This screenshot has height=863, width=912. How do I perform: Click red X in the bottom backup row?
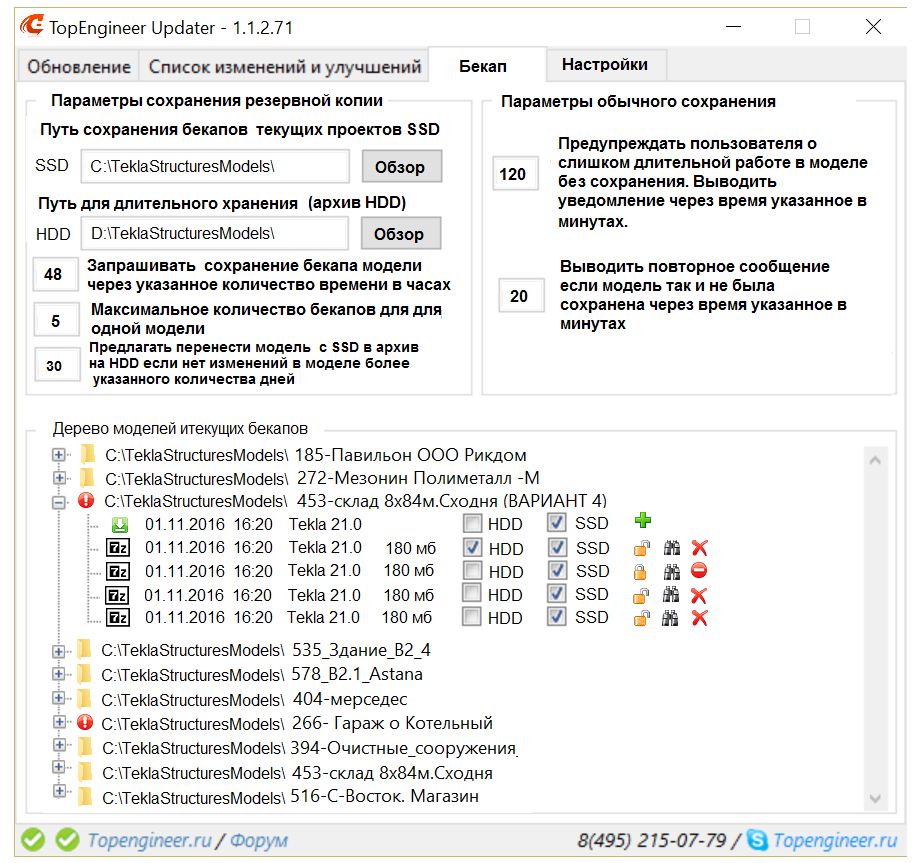point(700,618)
